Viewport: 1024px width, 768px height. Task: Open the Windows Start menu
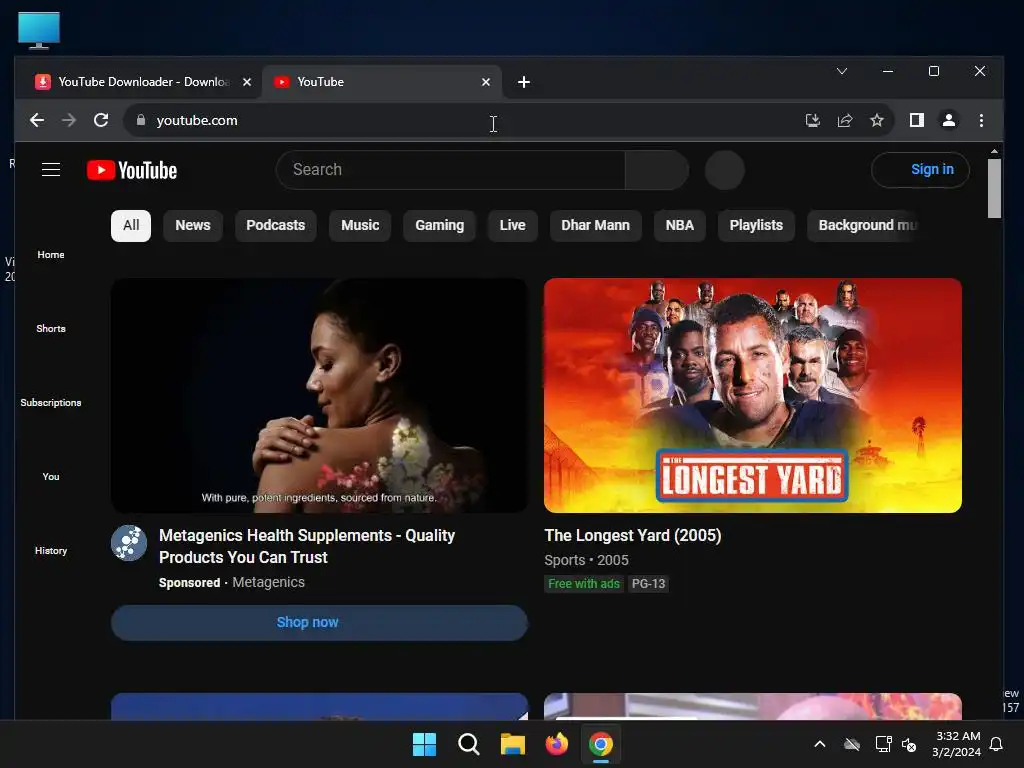424,744
